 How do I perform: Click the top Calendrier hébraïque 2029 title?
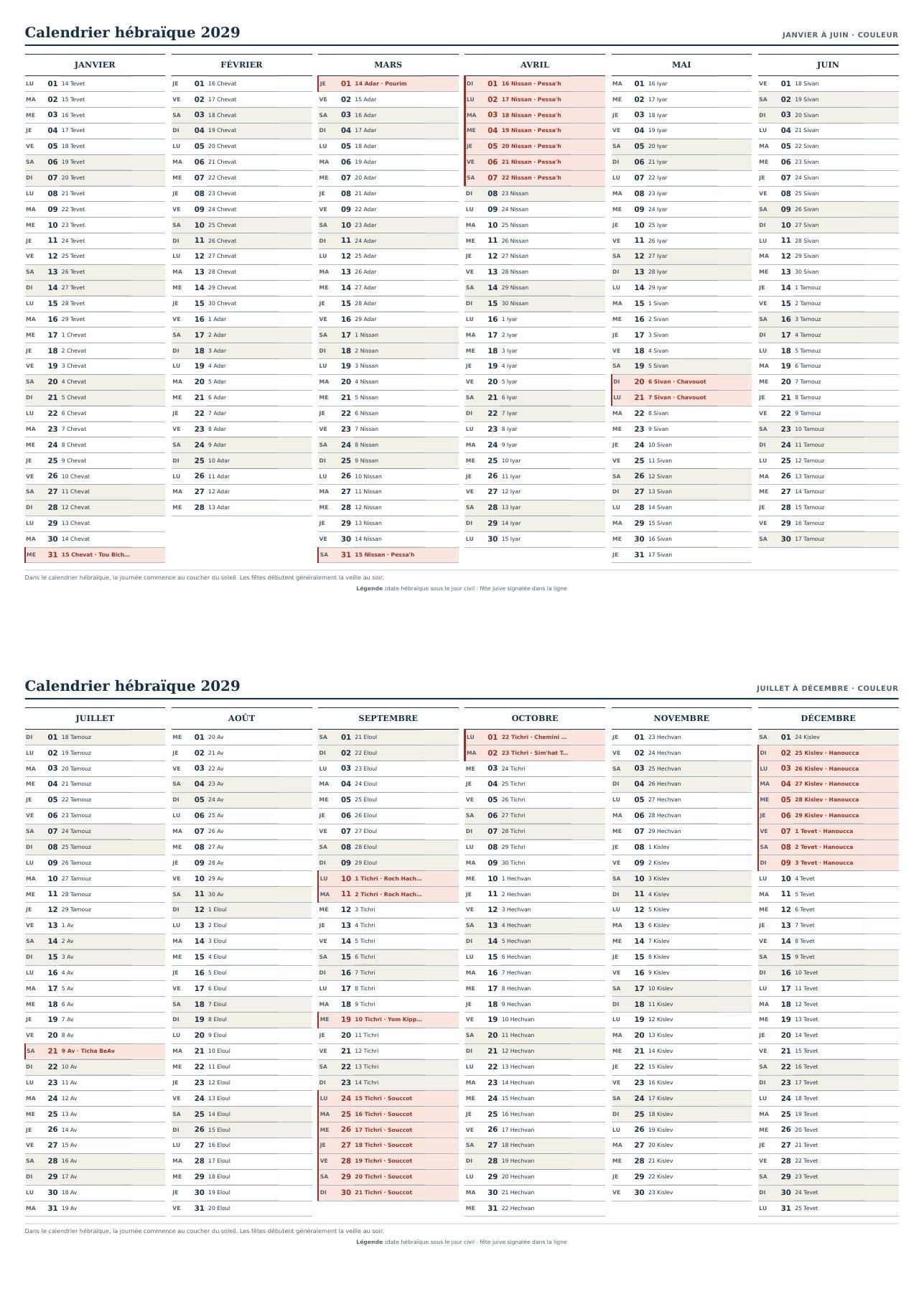133,32
